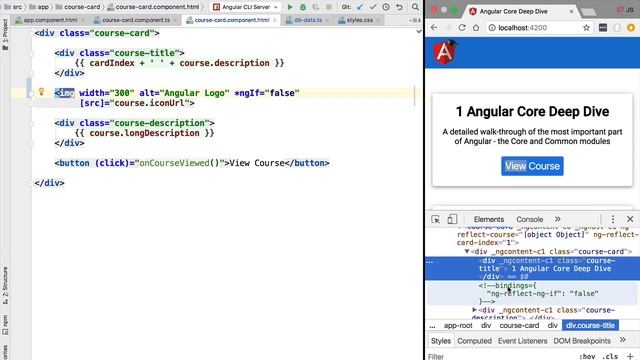
Task: Close the course-card.component.html editor tab
Action: (275, 20)
